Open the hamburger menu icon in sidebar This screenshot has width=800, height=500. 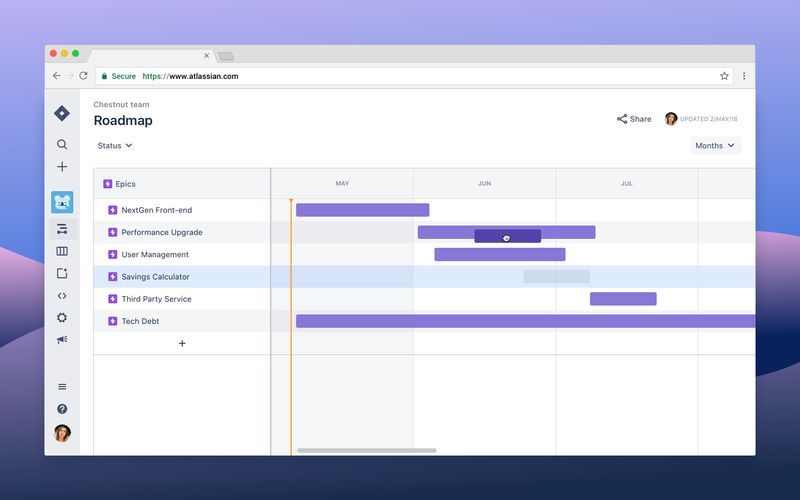pyautogui.click(x=62, y=387)
